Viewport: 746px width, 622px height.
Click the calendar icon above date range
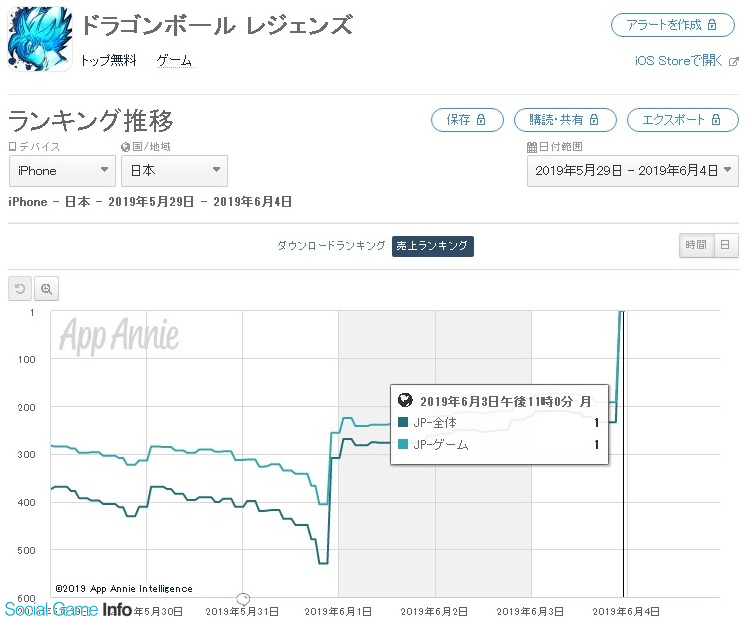pyautogui.click(x=531, y=147)
